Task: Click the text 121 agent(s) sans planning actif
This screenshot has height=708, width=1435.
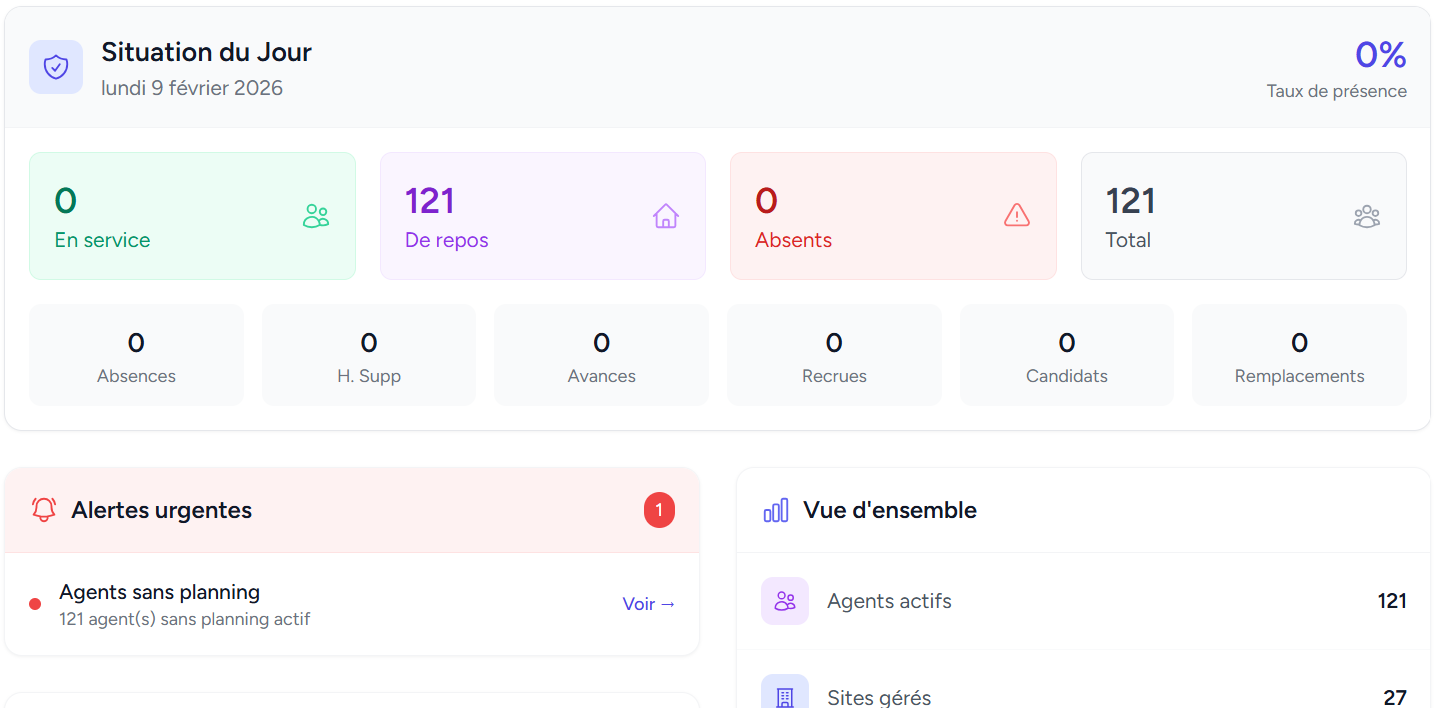Action: coord(185,619)
